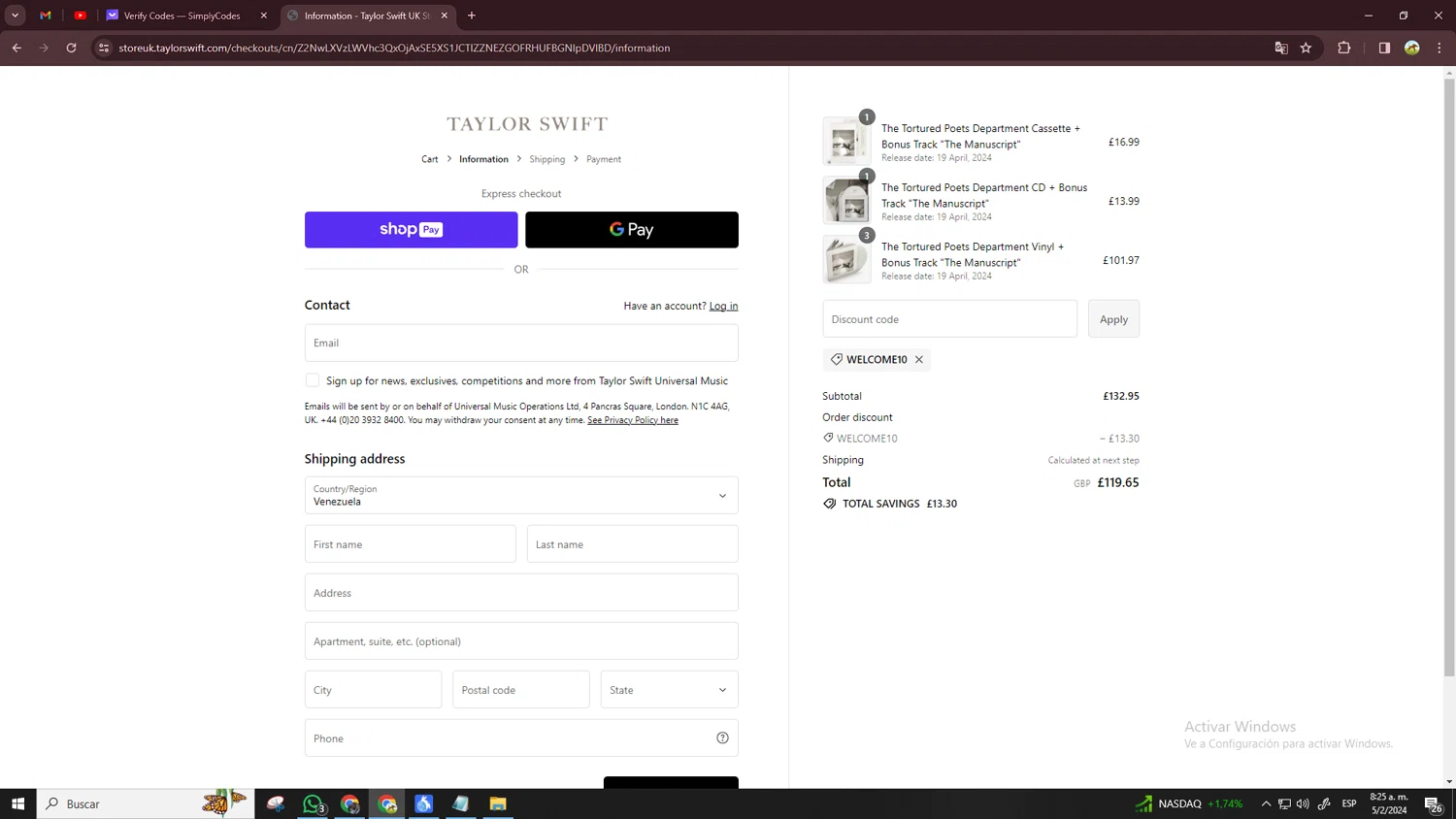The image size is (1456, 819).
Task: Toggle the browser side panel
Action: [x=1384, y=48]
